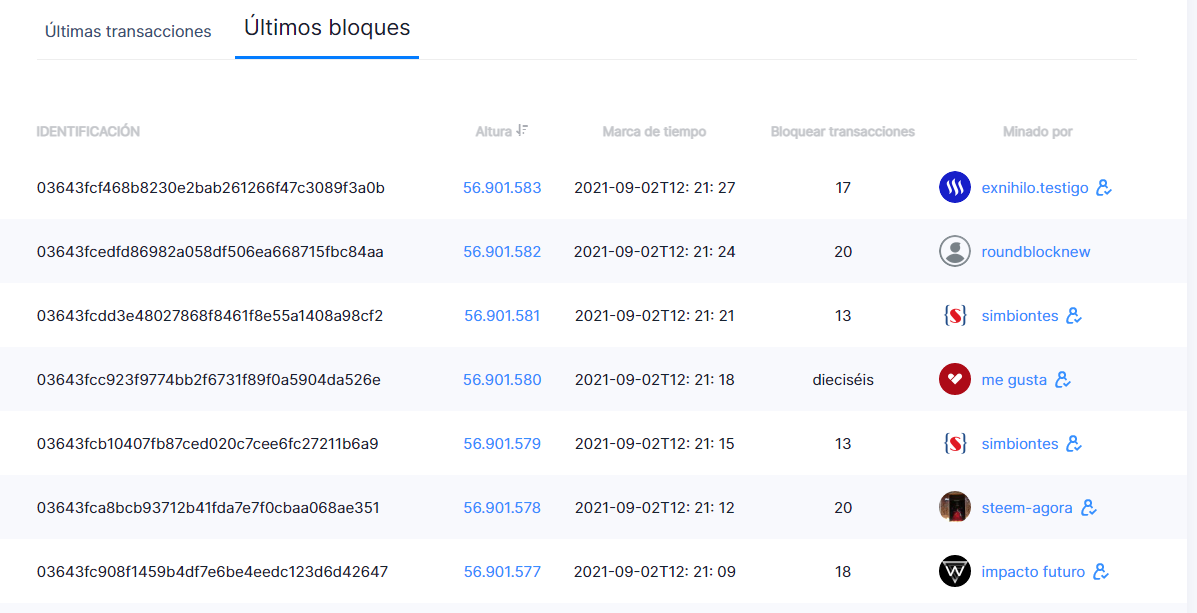1197x613 pixels.
Task: Select the Últimos bloques tab
Action: coord(327,27)
